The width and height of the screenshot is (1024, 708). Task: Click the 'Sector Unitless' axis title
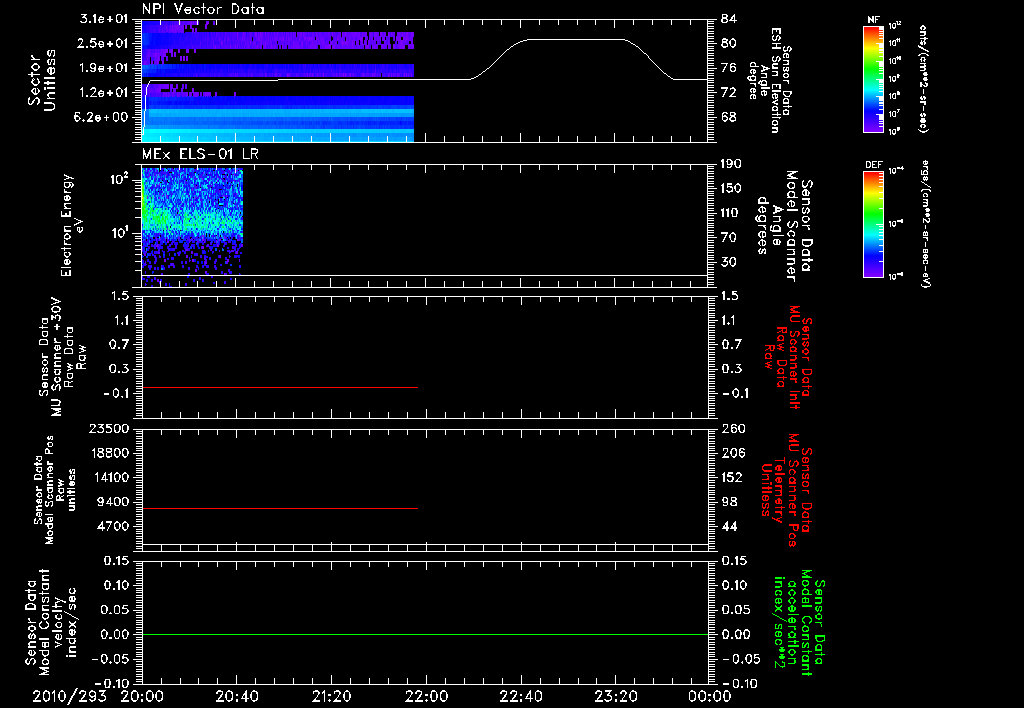point(41,80)
